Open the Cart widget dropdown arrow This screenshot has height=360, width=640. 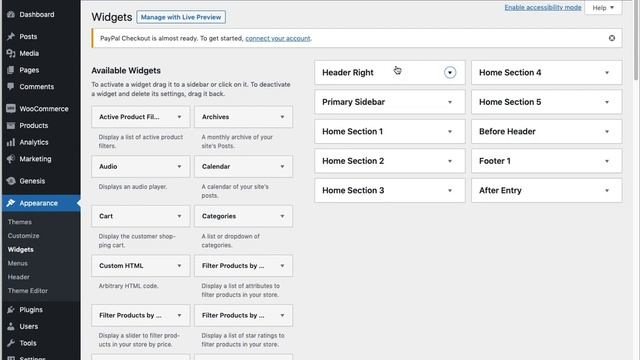(x=179, y=216)
